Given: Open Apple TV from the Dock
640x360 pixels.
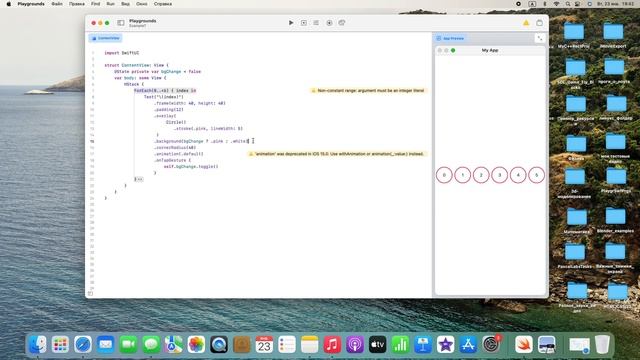Looking at the screenshot, I should 378,345.
